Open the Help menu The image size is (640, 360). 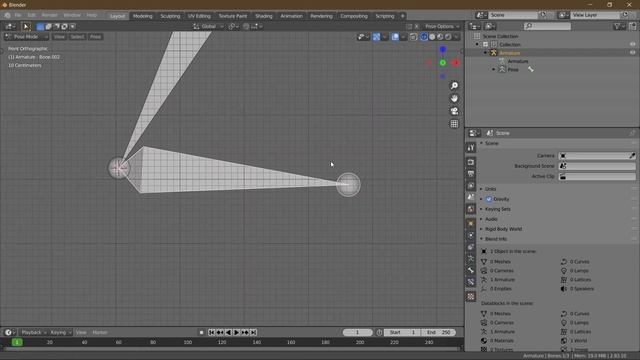pyautogui.click(x=91, y=15)
